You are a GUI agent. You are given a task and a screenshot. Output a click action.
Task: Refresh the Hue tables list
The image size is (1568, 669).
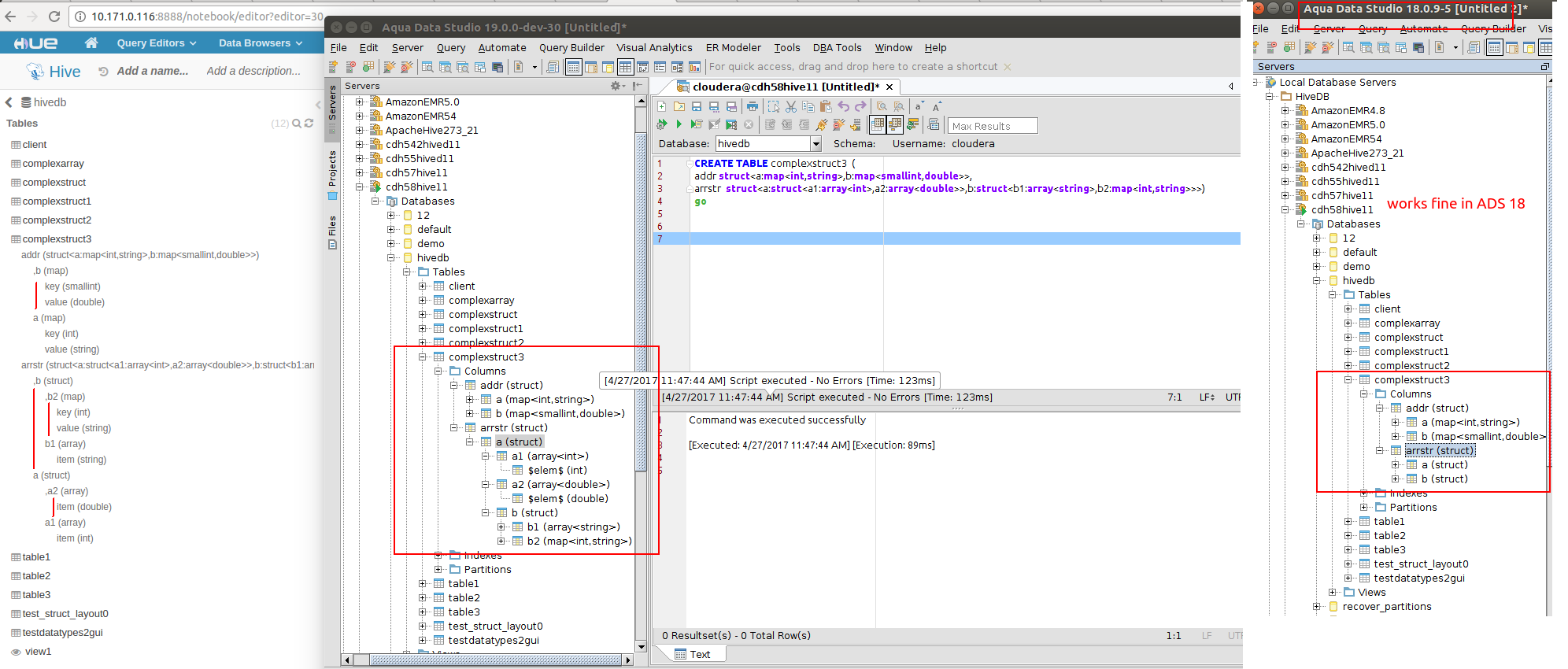(309, 124)
